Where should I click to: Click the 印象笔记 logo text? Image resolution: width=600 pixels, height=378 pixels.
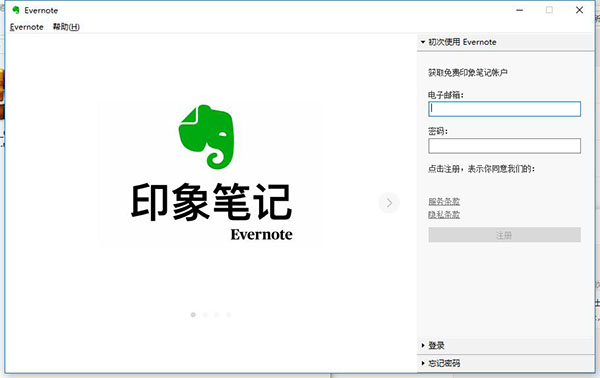tap(212, 202)
